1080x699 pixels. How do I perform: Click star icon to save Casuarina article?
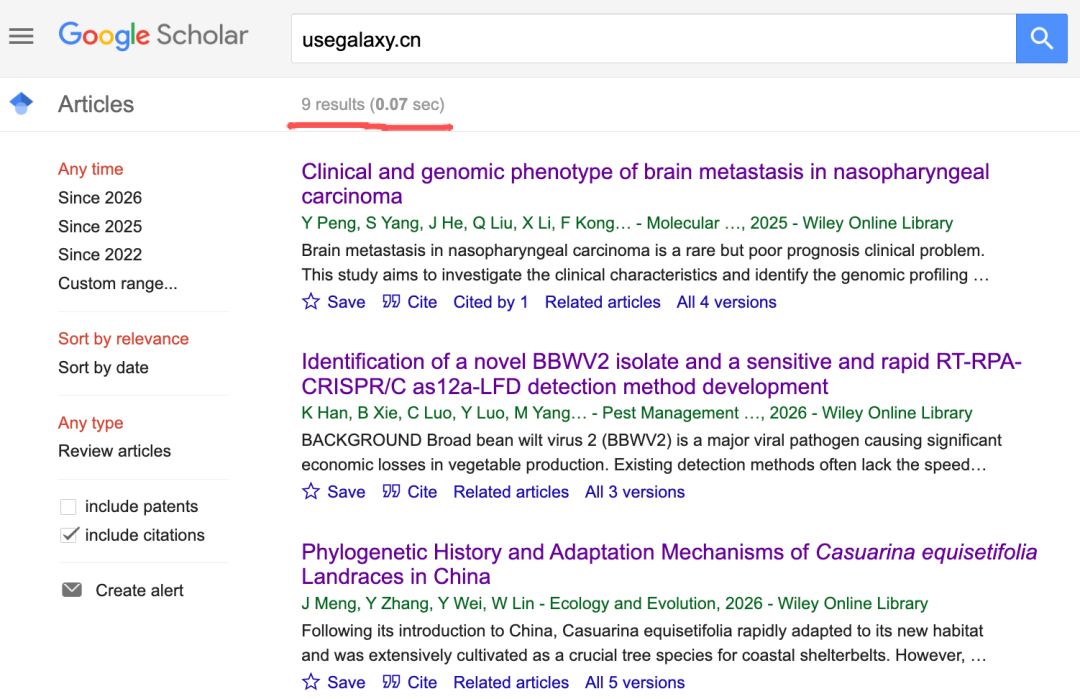click(x=311, y=682)
